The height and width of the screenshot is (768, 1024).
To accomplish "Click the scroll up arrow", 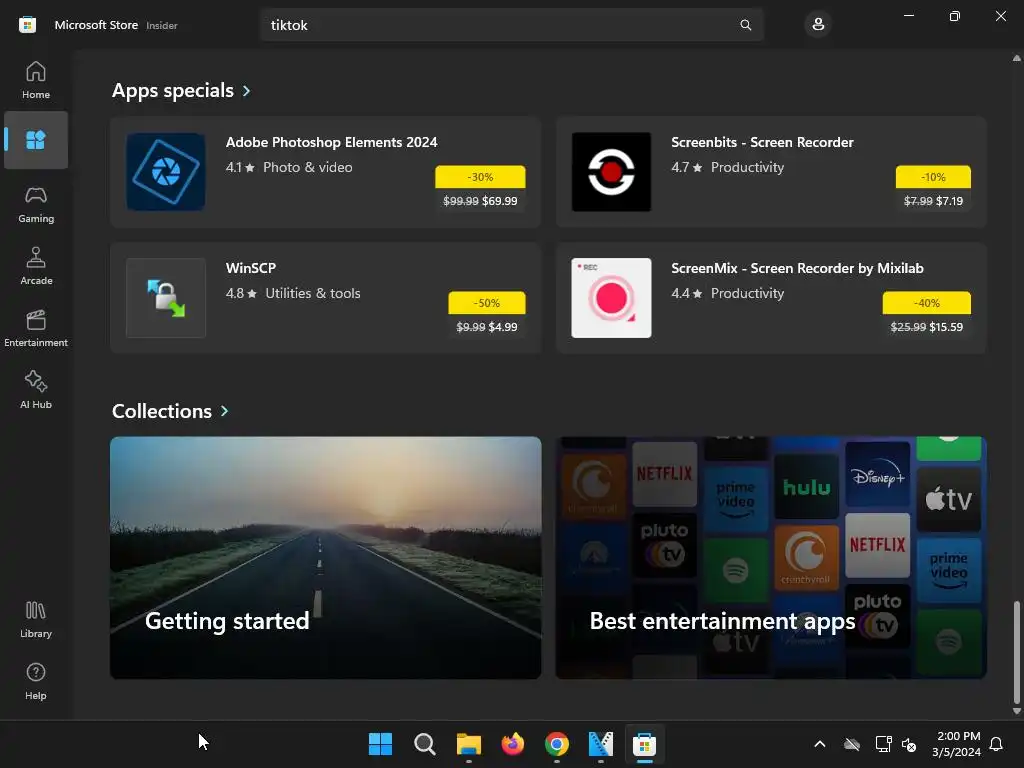I will (1016, 58).
